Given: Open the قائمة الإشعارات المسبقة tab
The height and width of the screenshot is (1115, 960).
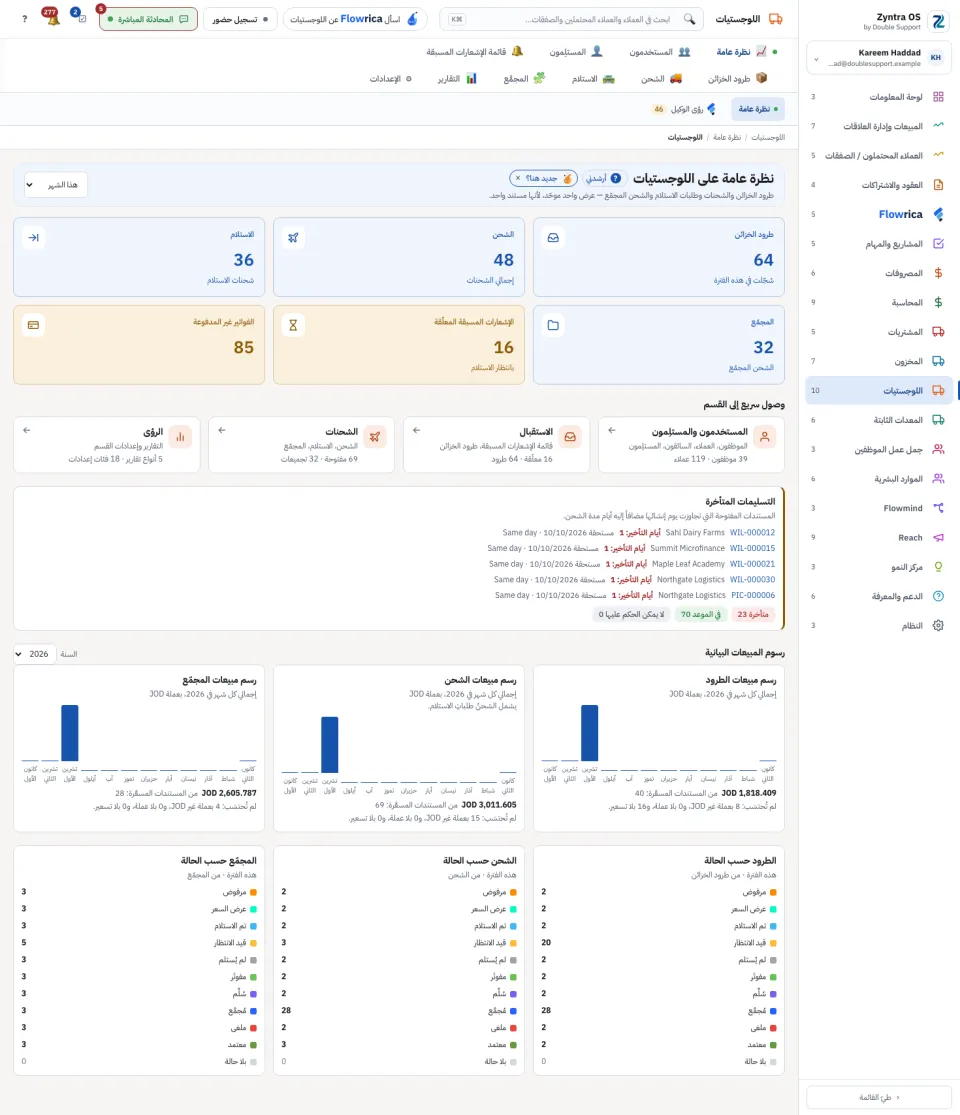Looking at the screenshot, I should [x=475, y=52].
